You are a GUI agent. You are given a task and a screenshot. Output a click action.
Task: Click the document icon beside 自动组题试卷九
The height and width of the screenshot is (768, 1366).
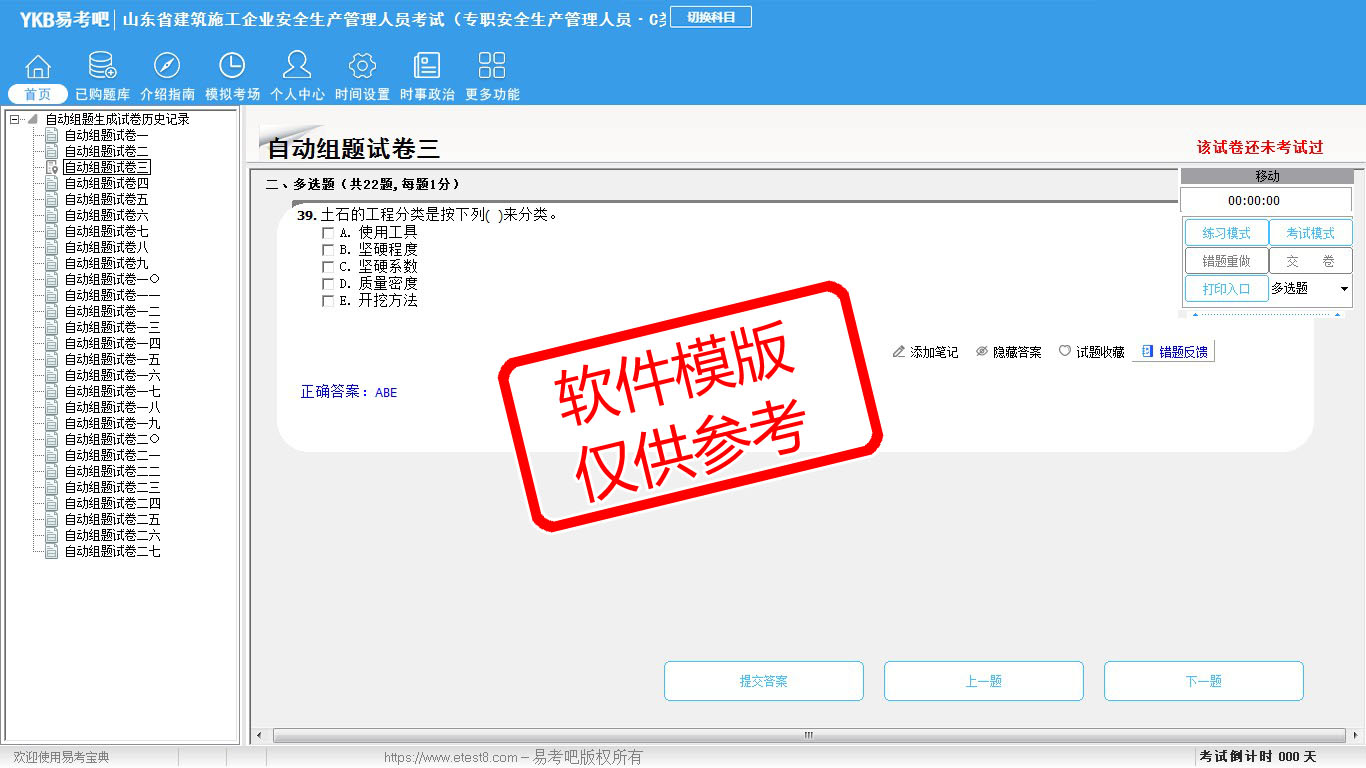point(52,263)
